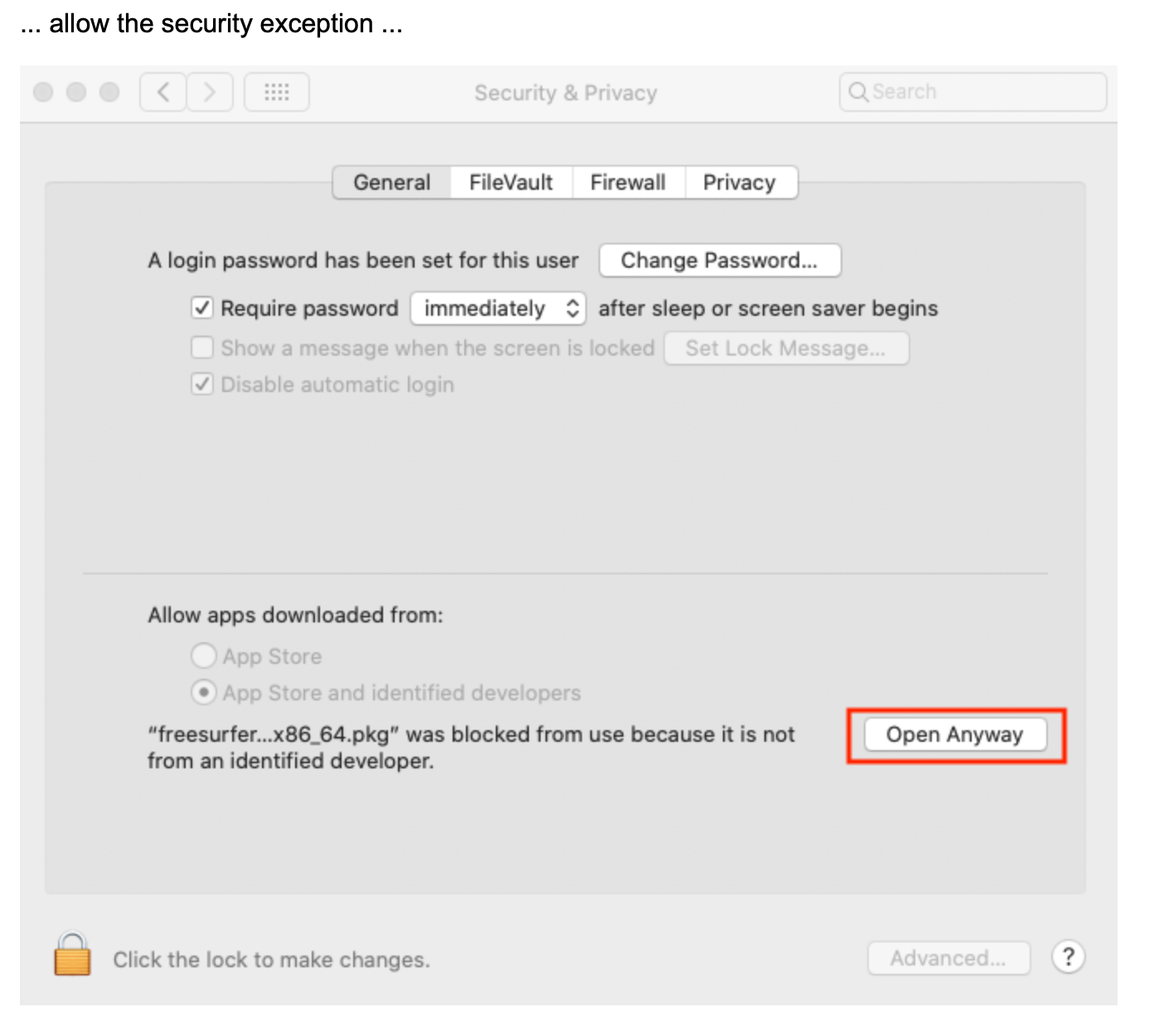Select App Store and identified developers
The height and width of the screenshot is (1036, 1159).
coord(204,692)
